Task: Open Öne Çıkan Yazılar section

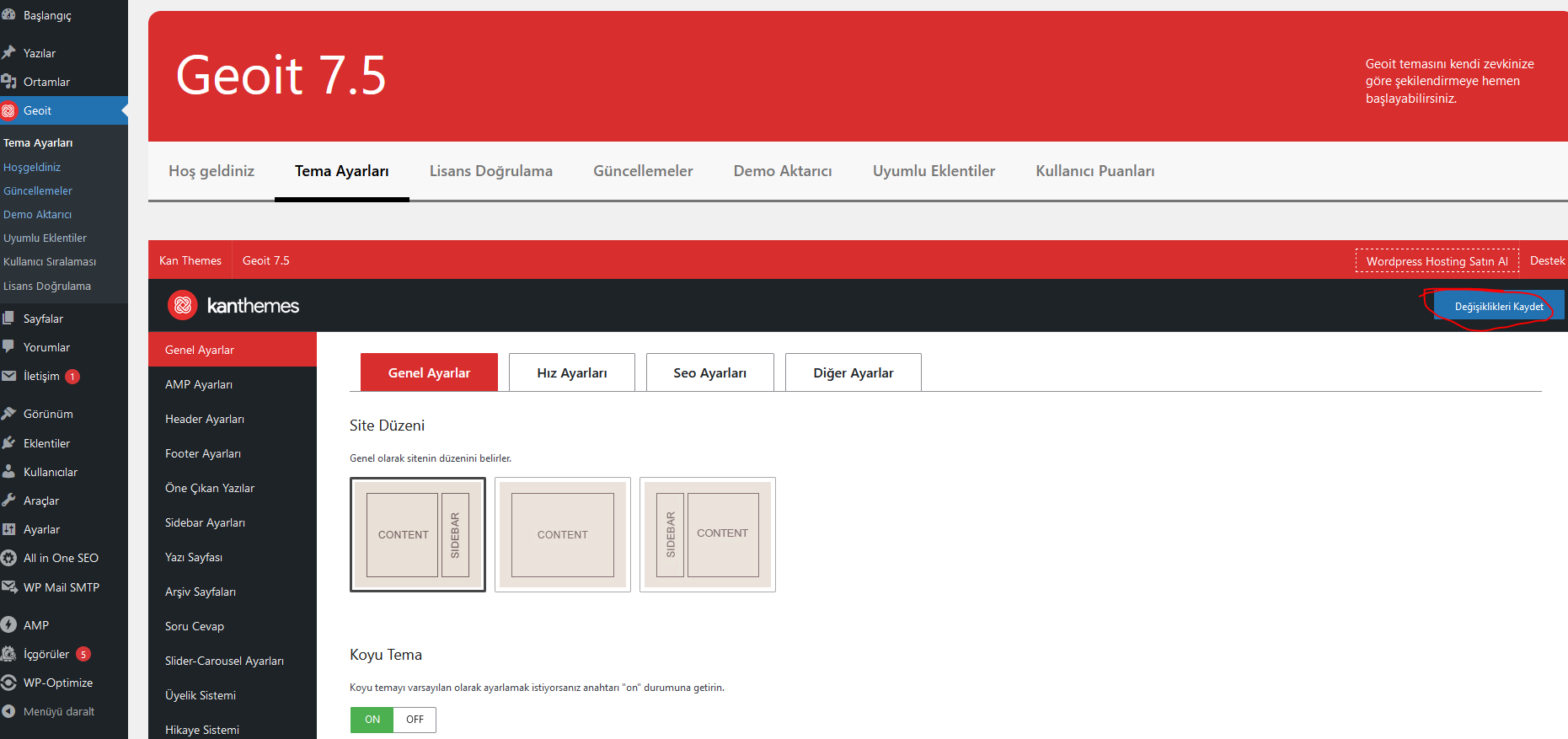Action: [233, 488]
